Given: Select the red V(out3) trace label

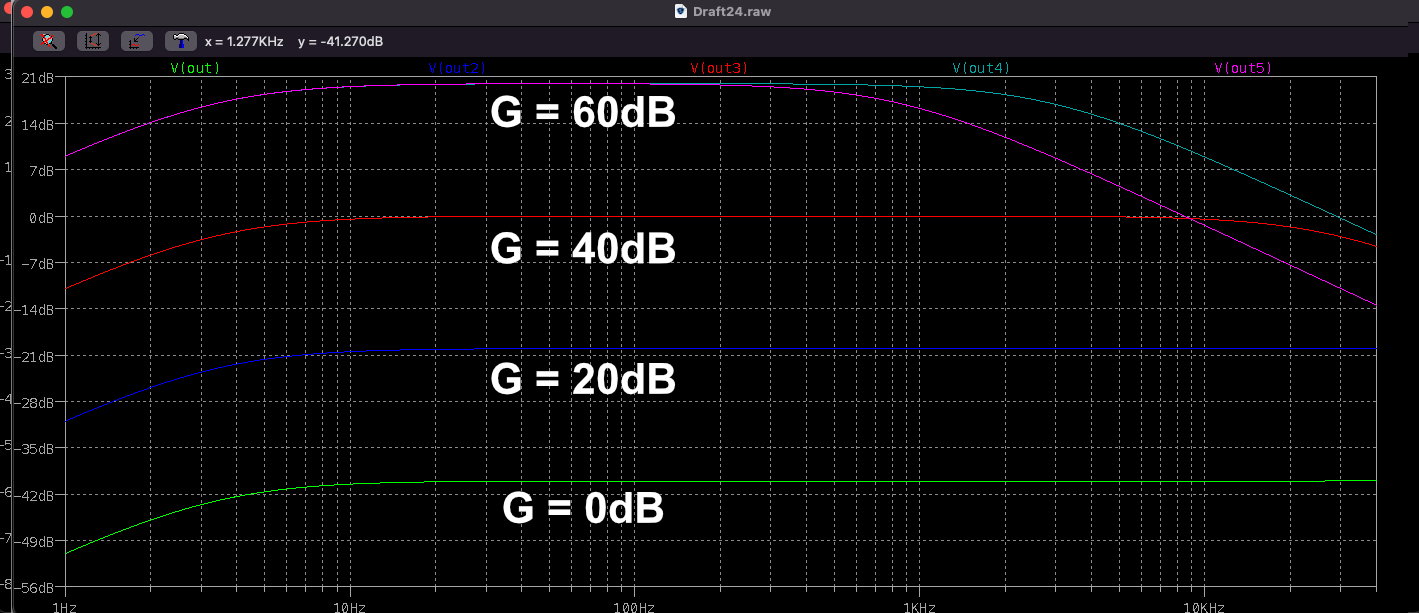Looking at the screenshot, I should click(x=719, y=68).
